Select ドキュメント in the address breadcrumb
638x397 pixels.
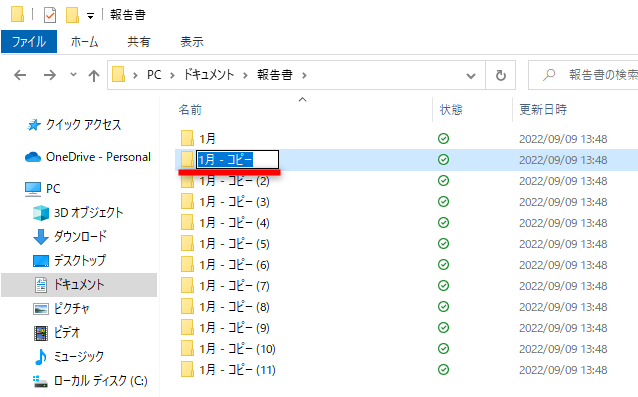[209, 75]
